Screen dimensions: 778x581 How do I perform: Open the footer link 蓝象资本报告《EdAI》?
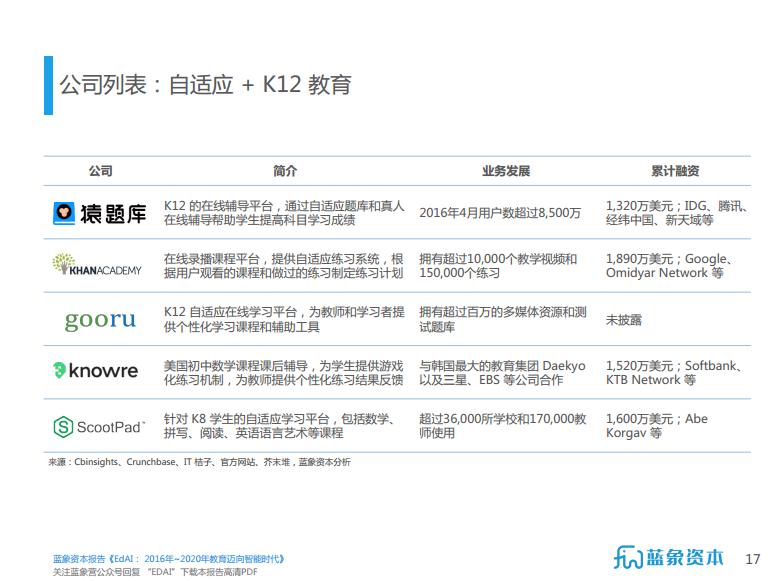[x=169, y=559]
